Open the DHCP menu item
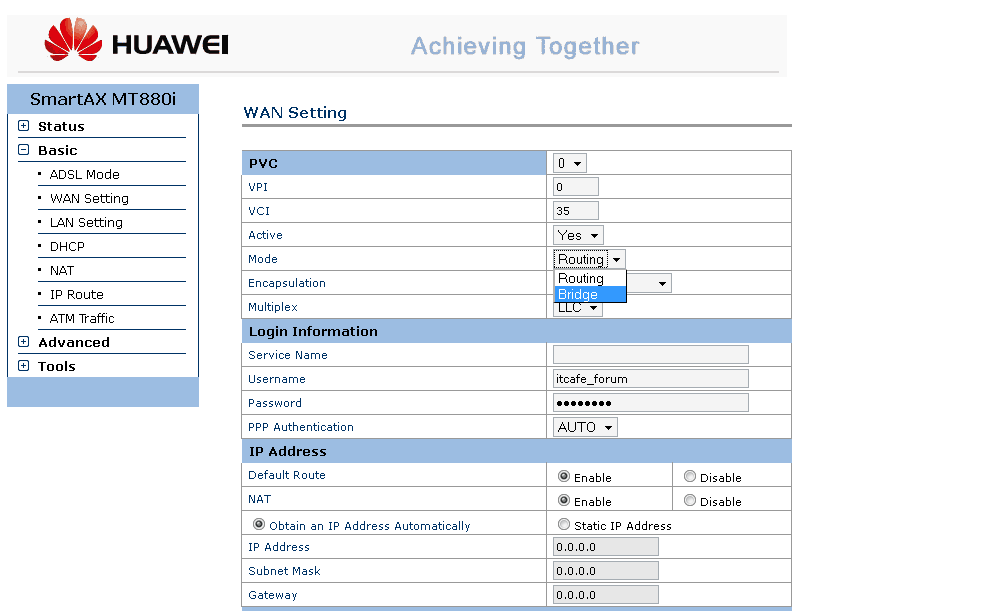1003x611 pixels. tap(67, 246)
